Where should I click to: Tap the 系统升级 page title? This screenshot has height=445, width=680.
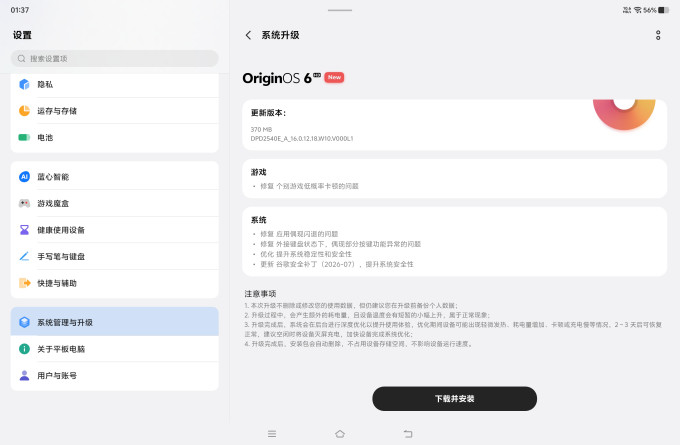pos(280,35)
